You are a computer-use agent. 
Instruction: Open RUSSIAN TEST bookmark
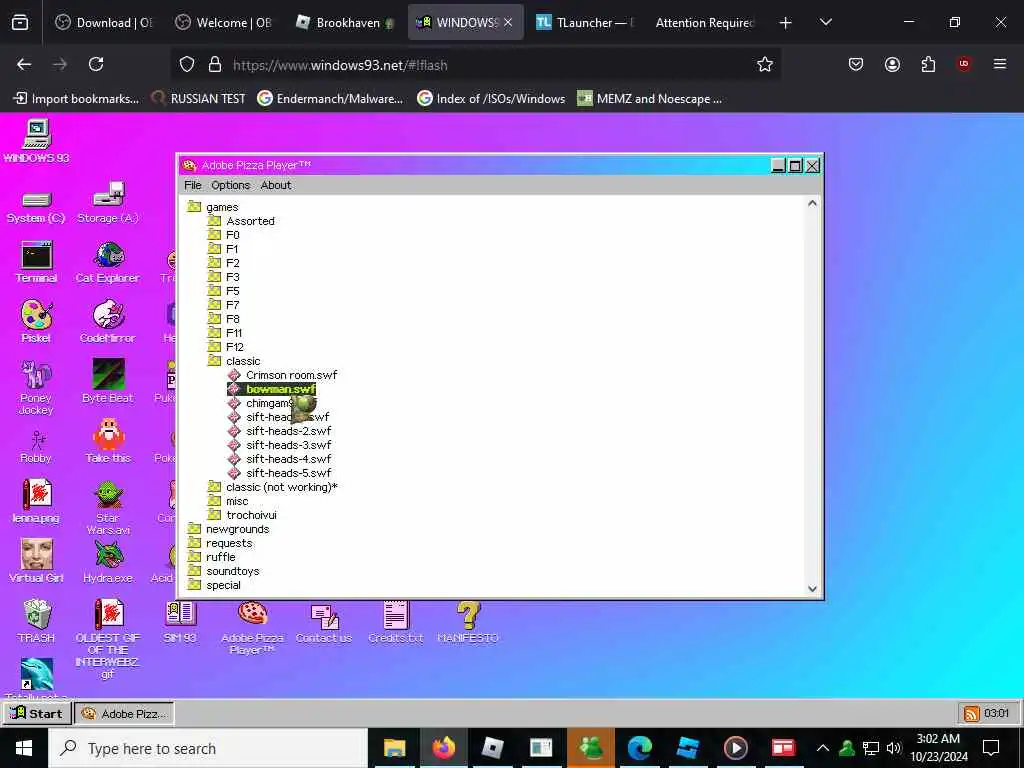click(x=199, y=99)
